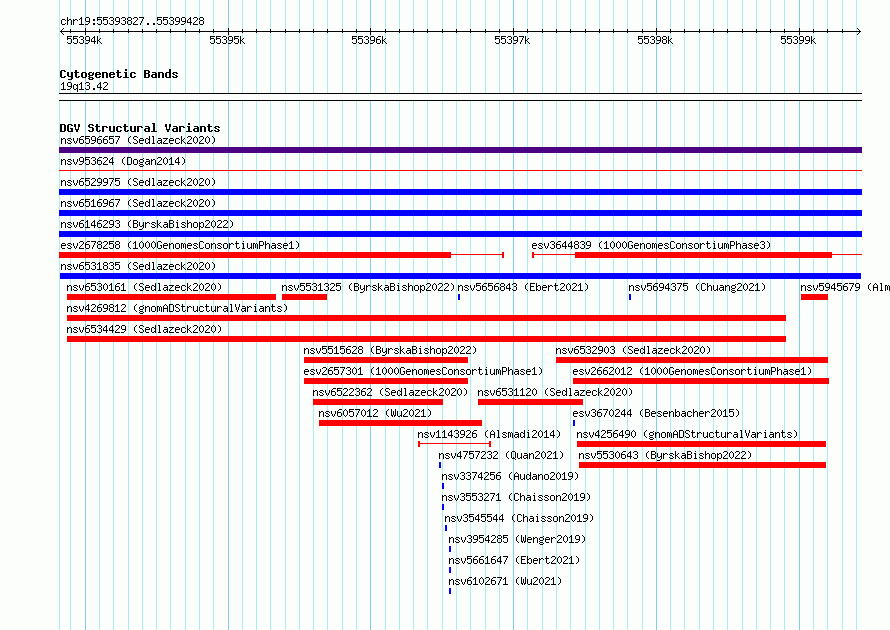Click the nsv6057012 (Wu2021) label
The width and height of the screenshot is (890, 630).
pos(375,413)
